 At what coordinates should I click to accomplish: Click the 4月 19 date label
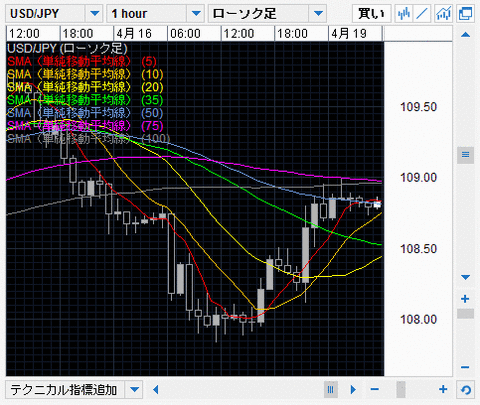click(x=349, y=34)
